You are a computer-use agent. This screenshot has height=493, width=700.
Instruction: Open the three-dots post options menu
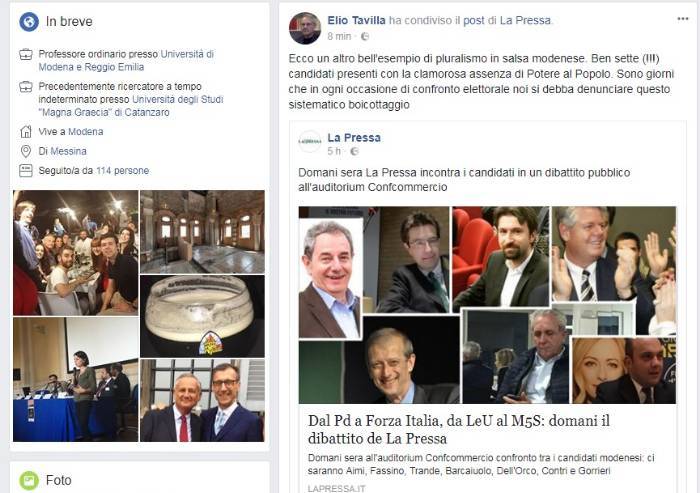683,19
